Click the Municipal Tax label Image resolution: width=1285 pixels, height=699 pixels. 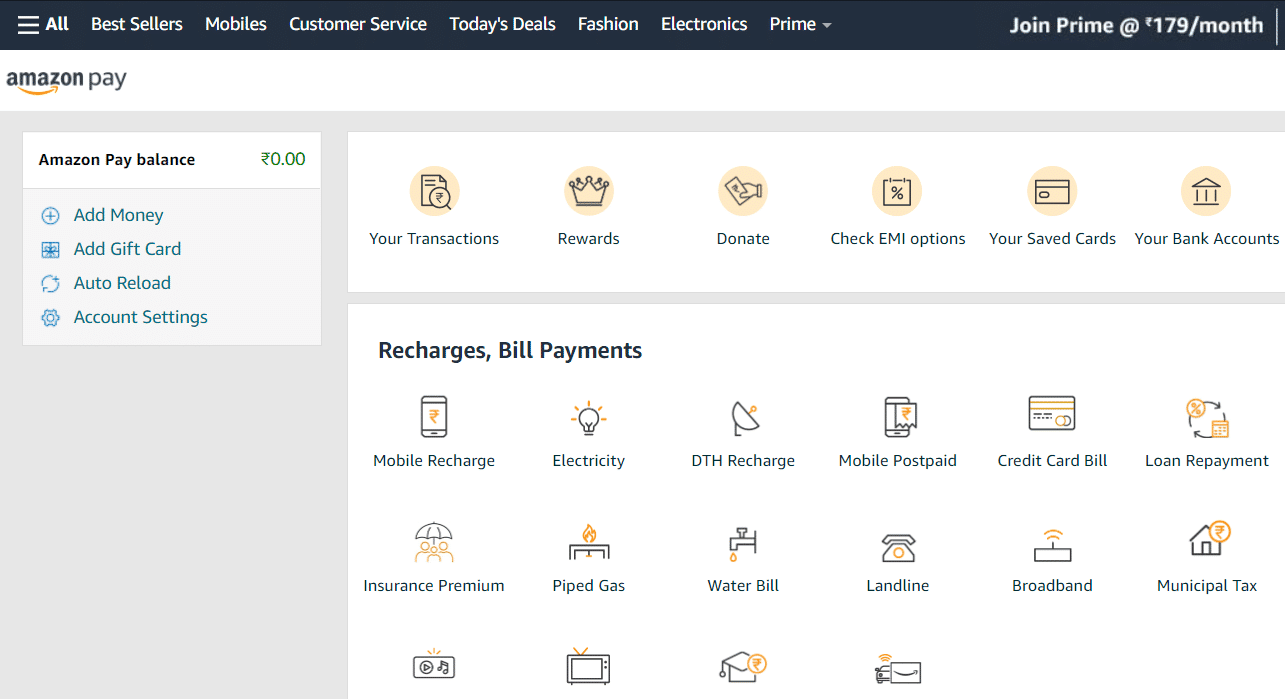click(1207, 586)
